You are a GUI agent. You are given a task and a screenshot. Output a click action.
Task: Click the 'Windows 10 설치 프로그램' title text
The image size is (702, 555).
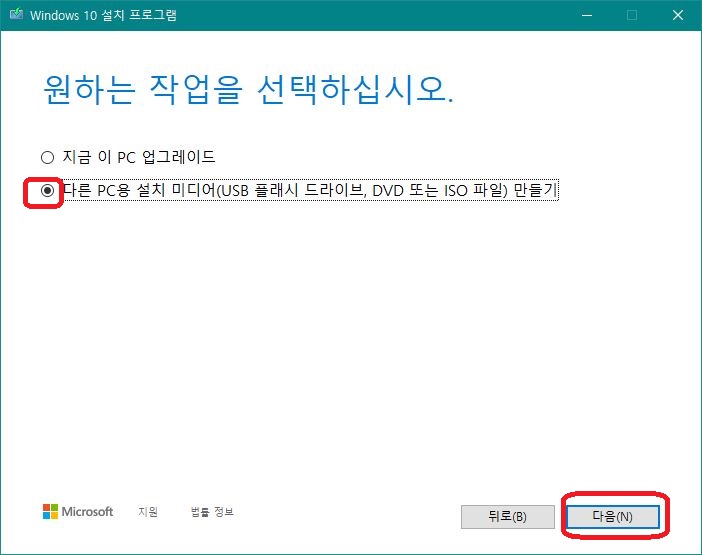[x=103, y=15]
